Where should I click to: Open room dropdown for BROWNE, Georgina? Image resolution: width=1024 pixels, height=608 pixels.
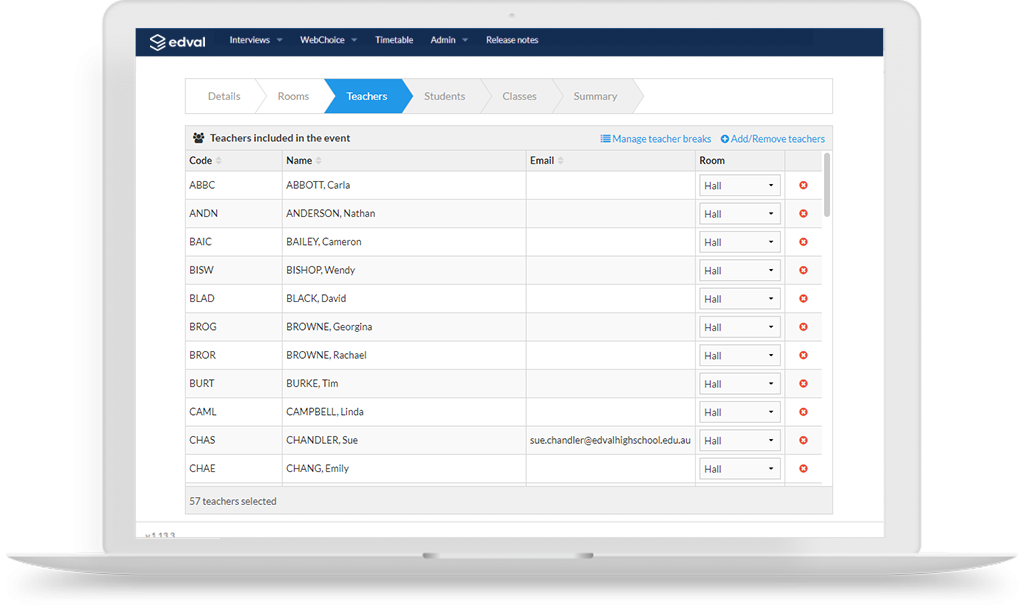click(739, 327)
